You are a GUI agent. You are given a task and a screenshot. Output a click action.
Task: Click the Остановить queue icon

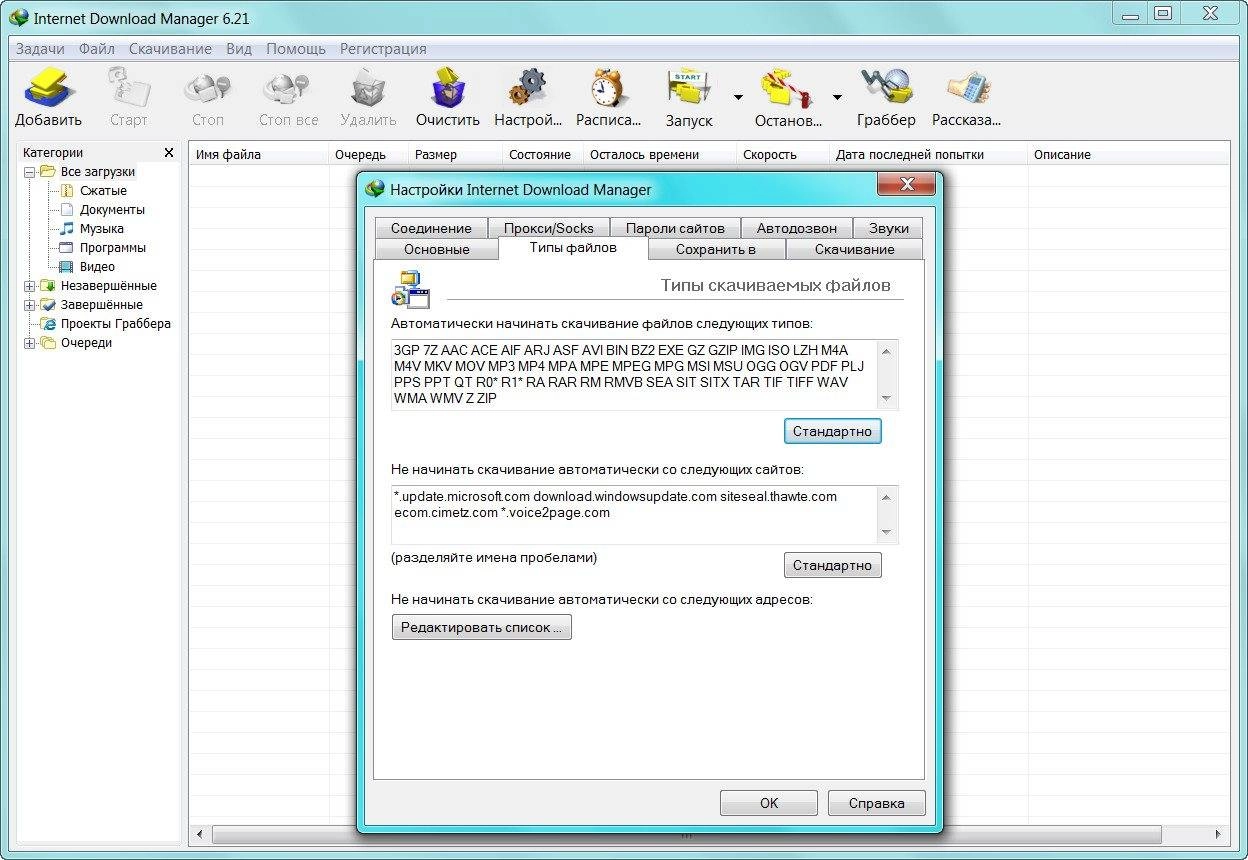(x=786, y=89)
